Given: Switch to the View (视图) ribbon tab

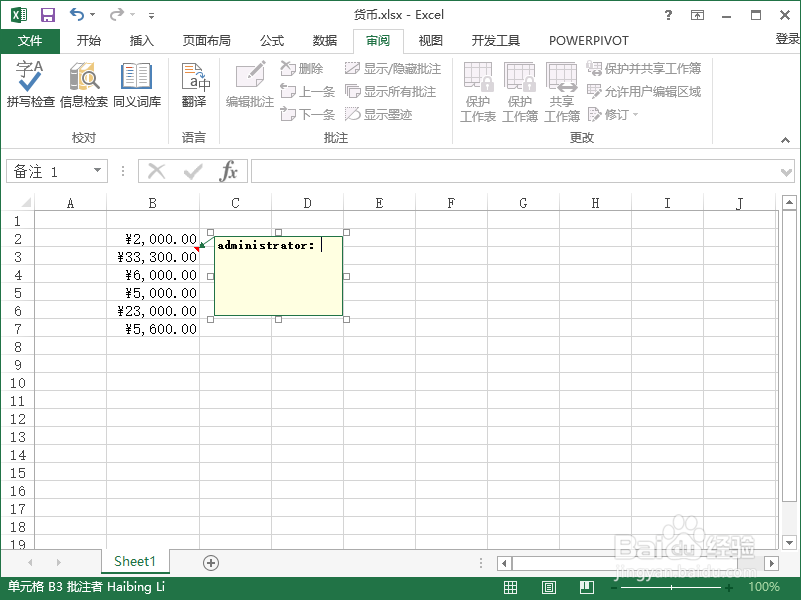Looking at the screenshot, I should tap(430, 40).
